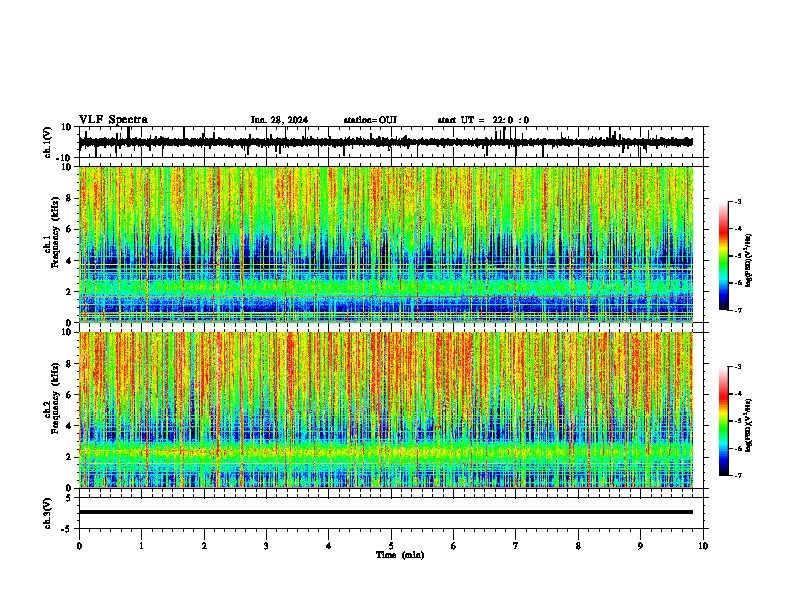Click the "station=OUI" label

pos(370,120)
